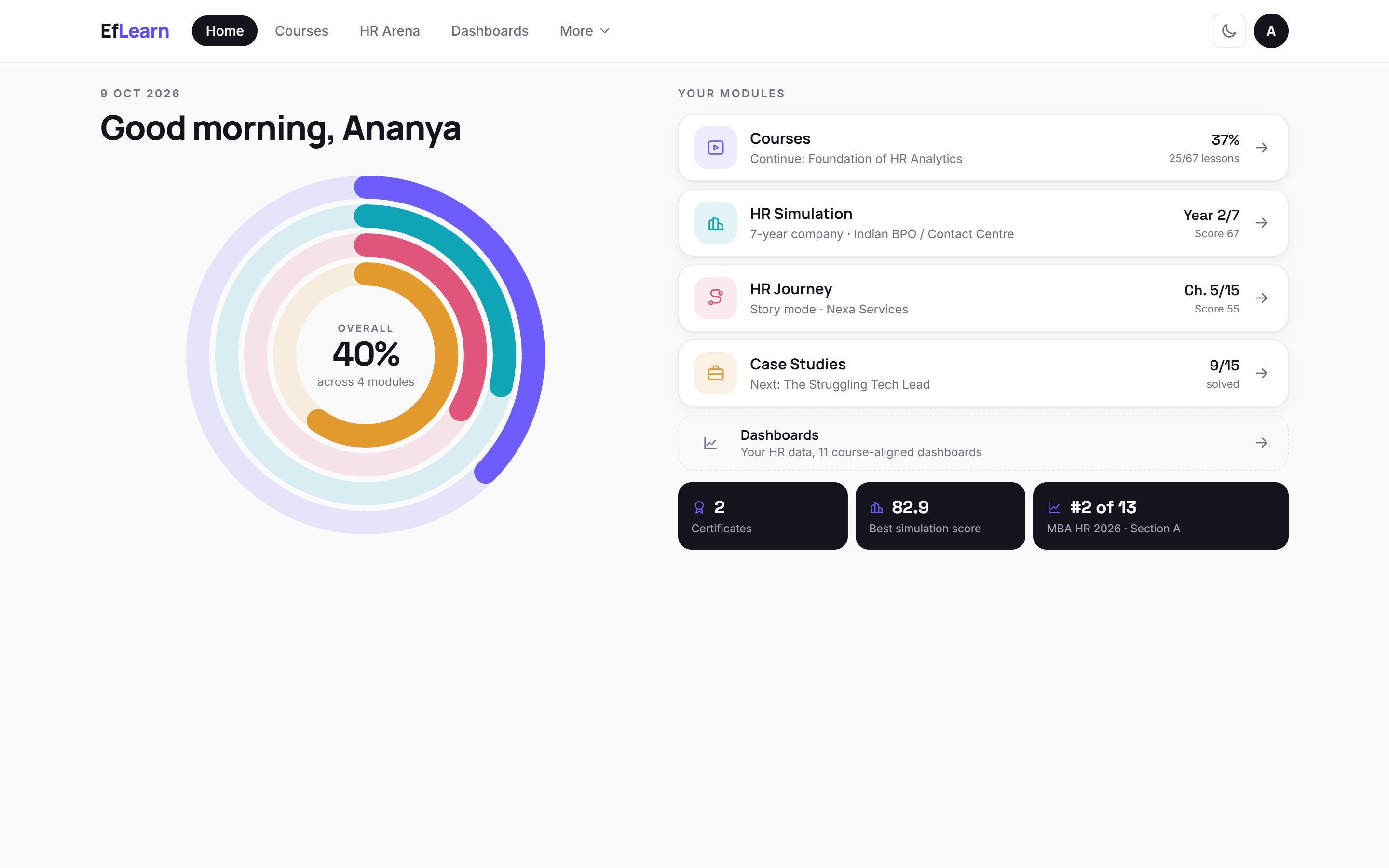Expand the More navigation dropdown

(x=585, y=31)
